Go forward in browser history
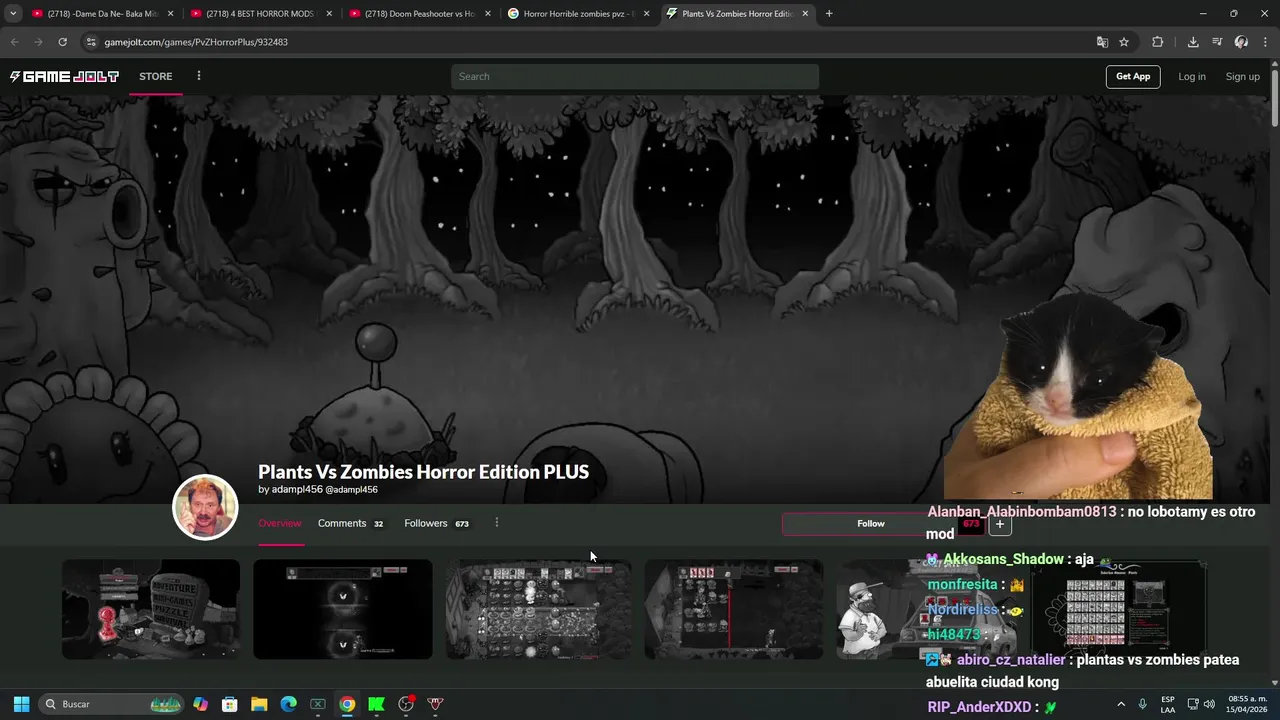This screenshot has width=1280, height=720. coord(38,42)
